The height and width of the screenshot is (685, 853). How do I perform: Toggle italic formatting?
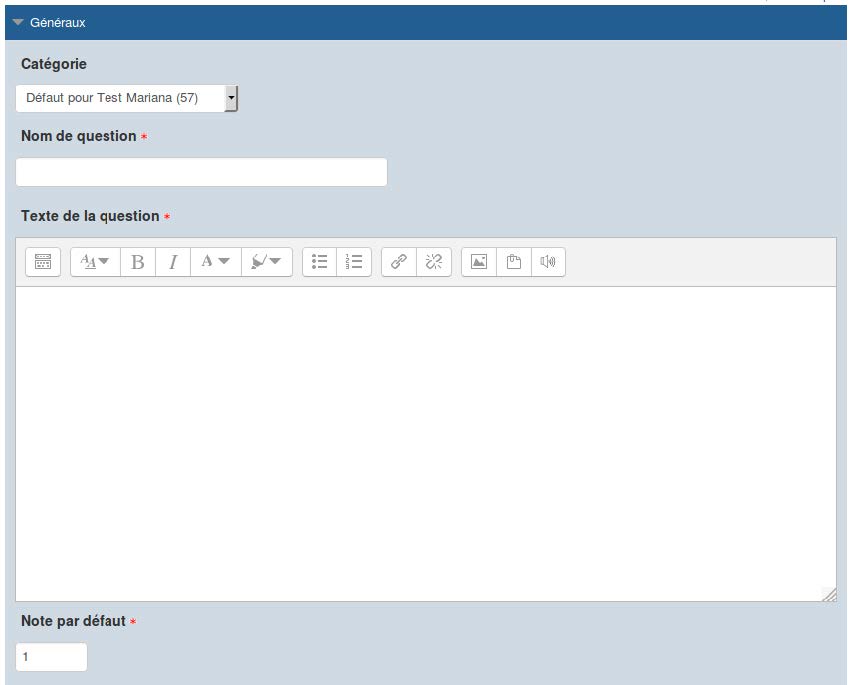[x=172, y=261]
